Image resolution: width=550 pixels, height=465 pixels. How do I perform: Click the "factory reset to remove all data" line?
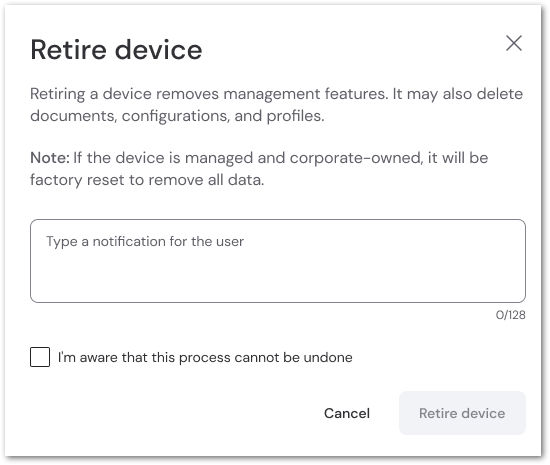pyautogui.click(x=147, y=180)
